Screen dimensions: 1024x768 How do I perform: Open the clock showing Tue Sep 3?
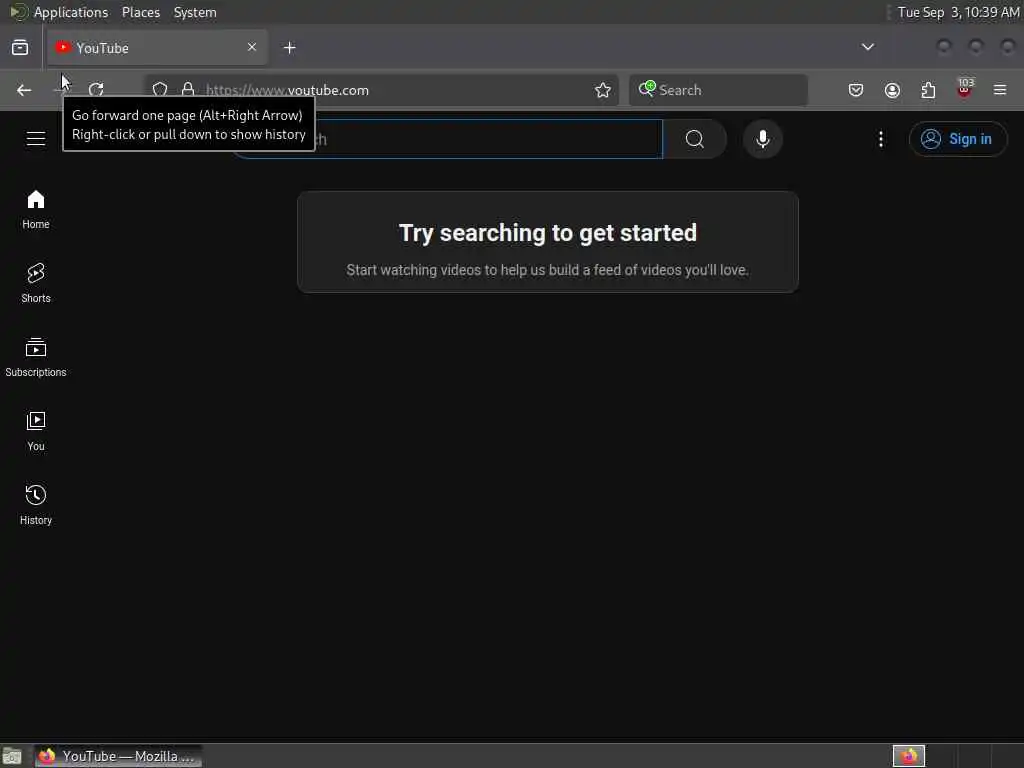pos(958,12)
